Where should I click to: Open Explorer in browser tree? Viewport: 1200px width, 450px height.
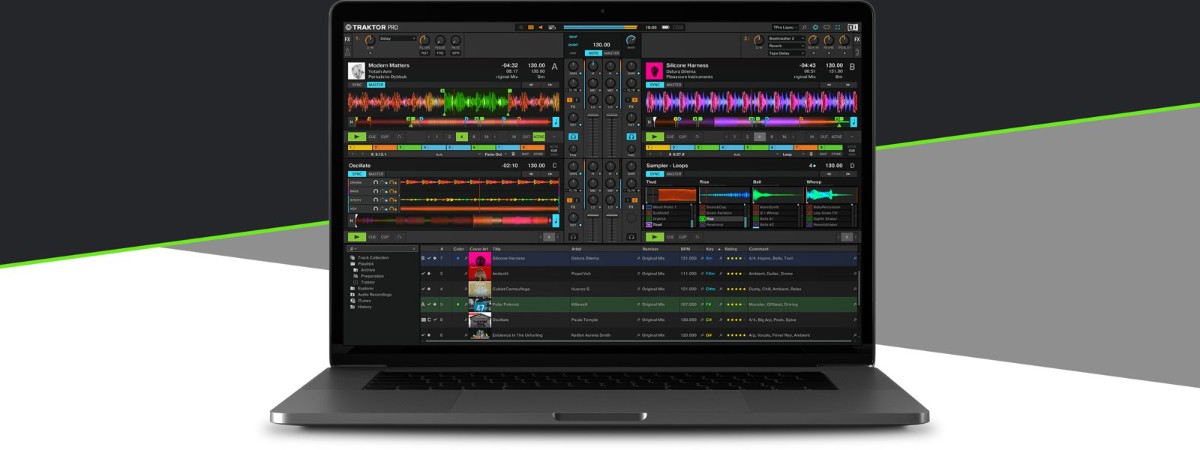click(x=362, y=288)
